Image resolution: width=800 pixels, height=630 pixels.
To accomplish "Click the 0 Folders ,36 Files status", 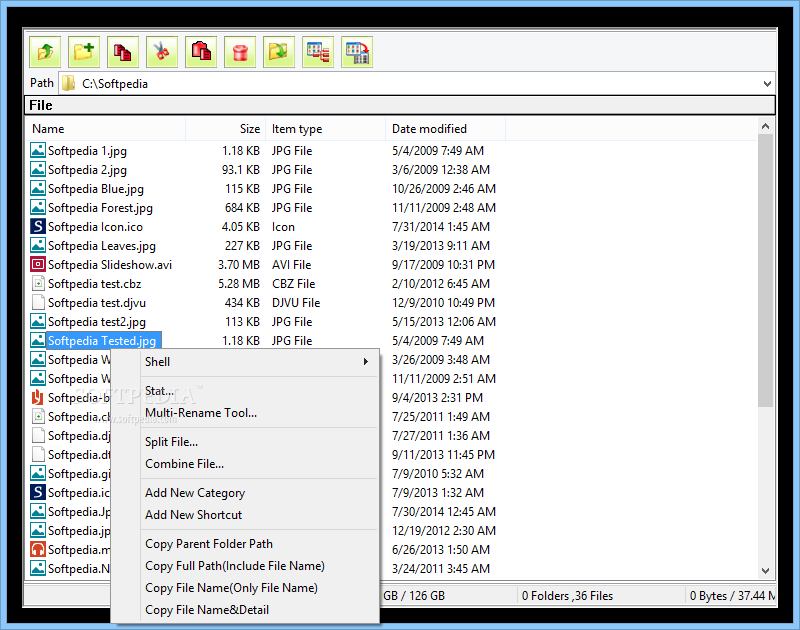I will coord(567,595).
